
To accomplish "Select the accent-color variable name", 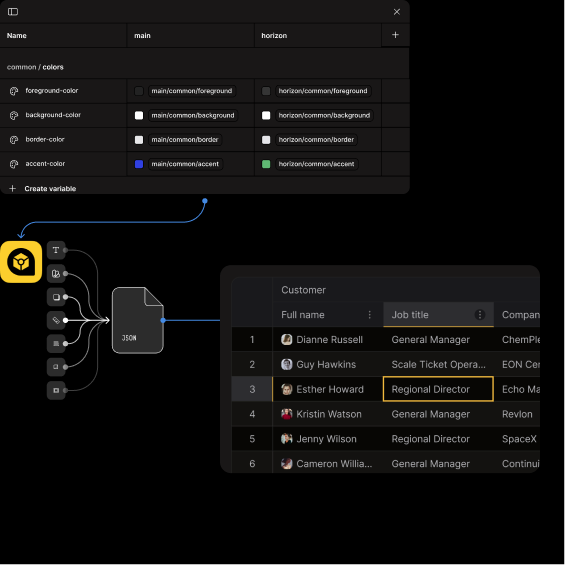I will point(45,164).
